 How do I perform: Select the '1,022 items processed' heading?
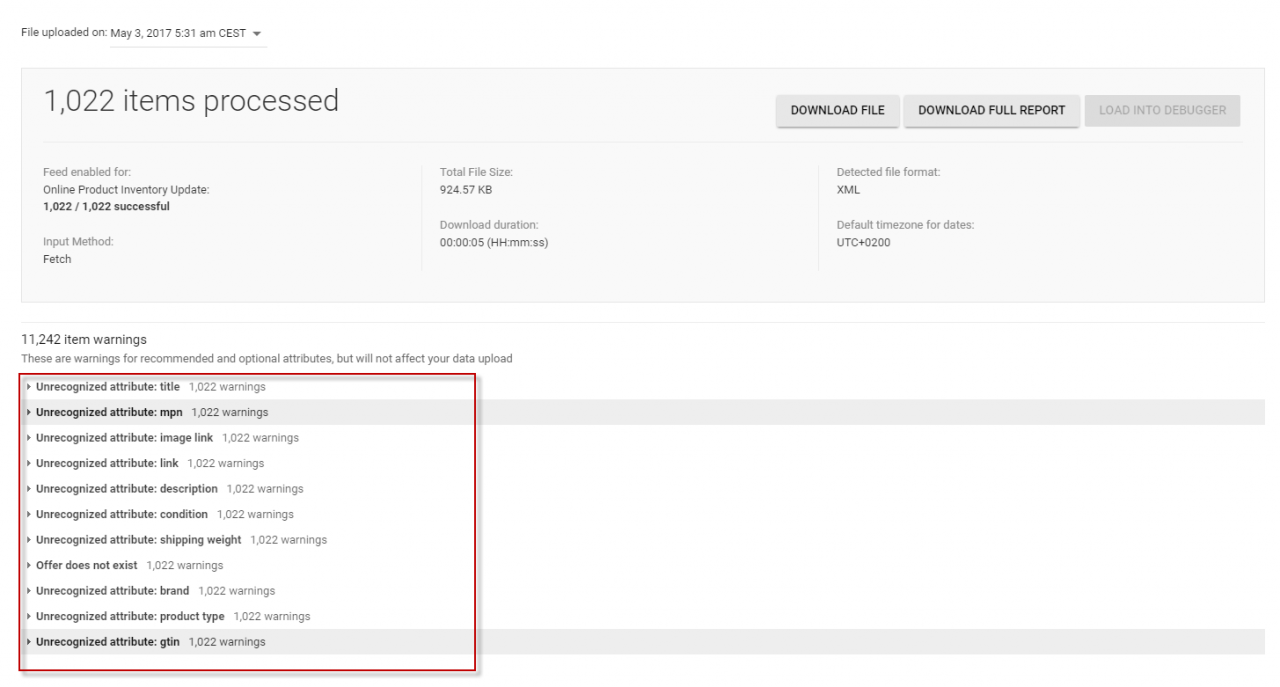pyautogui.click(x=191, y=101)
